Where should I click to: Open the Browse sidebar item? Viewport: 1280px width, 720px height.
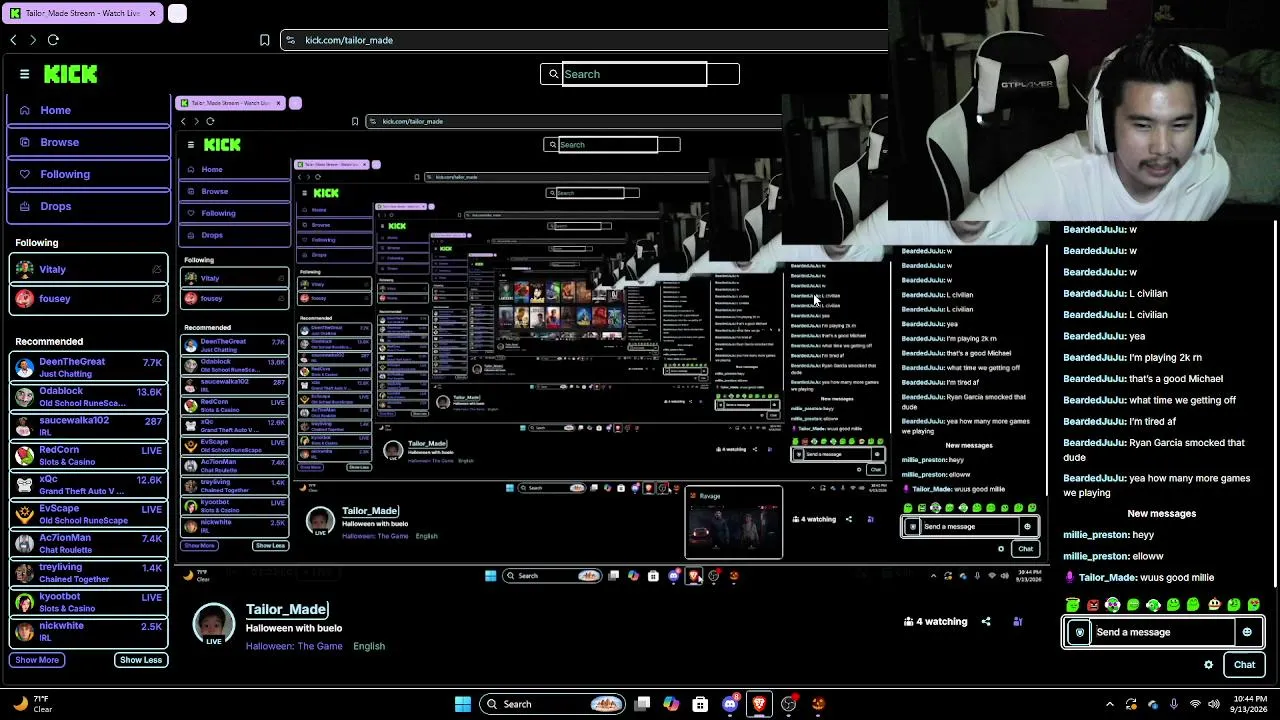point(89,142)
